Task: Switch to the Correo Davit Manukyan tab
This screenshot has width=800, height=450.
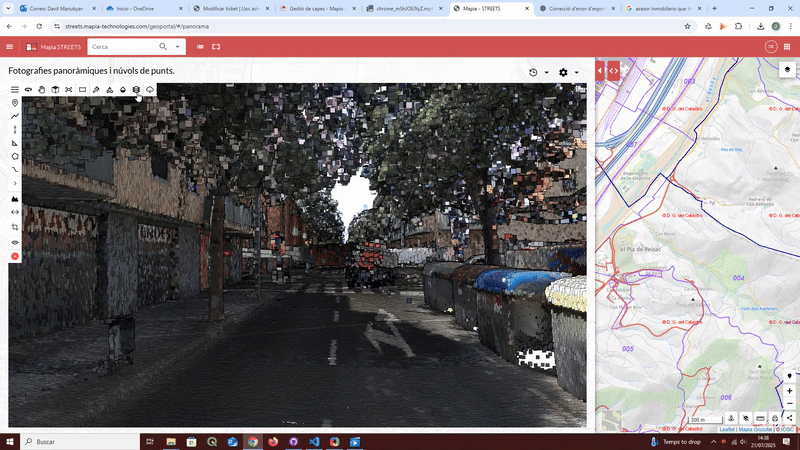Action: pyautogui.click(x=59, y=9)
